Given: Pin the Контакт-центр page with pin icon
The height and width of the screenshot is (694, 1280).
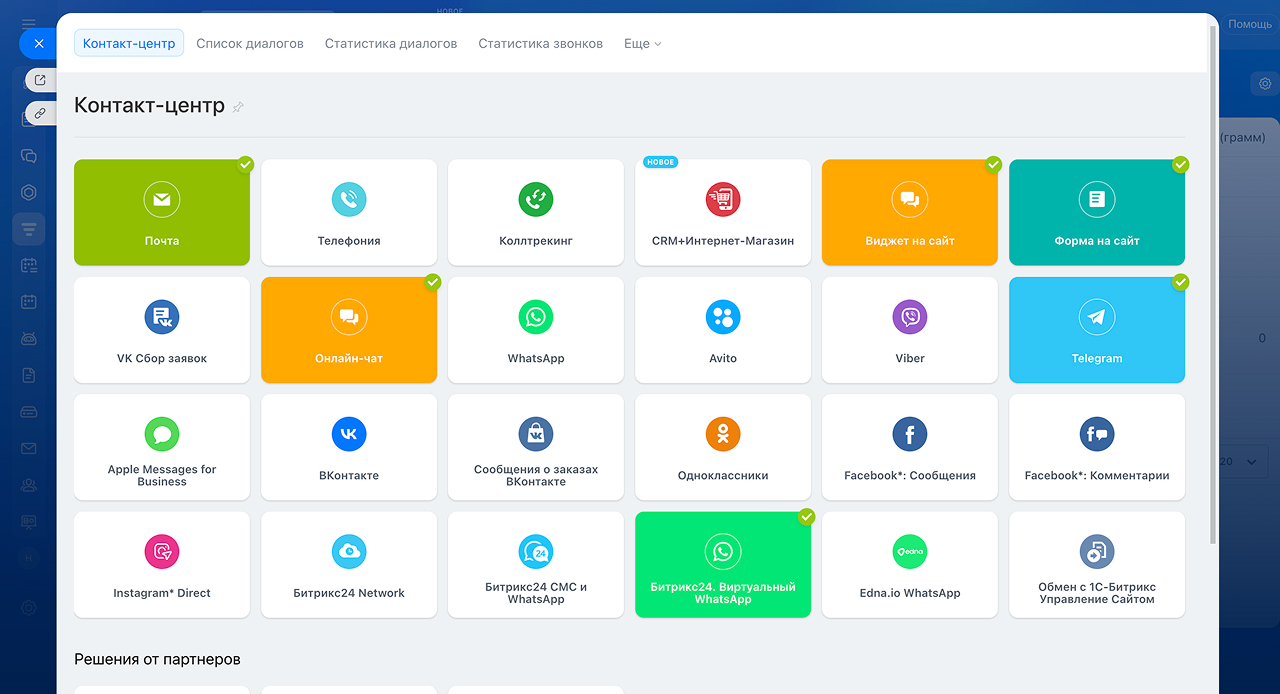Looking at the screenshot, I should [x=238, y=107].
